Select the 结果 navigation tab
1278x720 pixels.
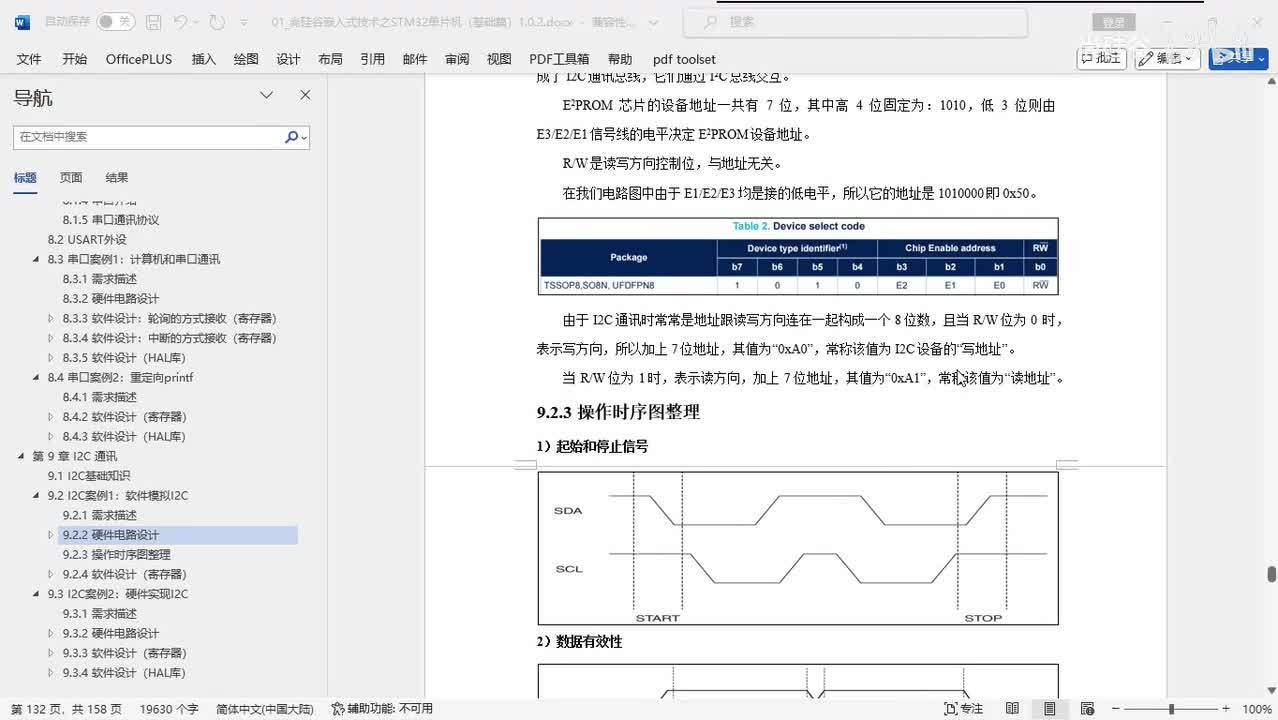click(117, 177)
